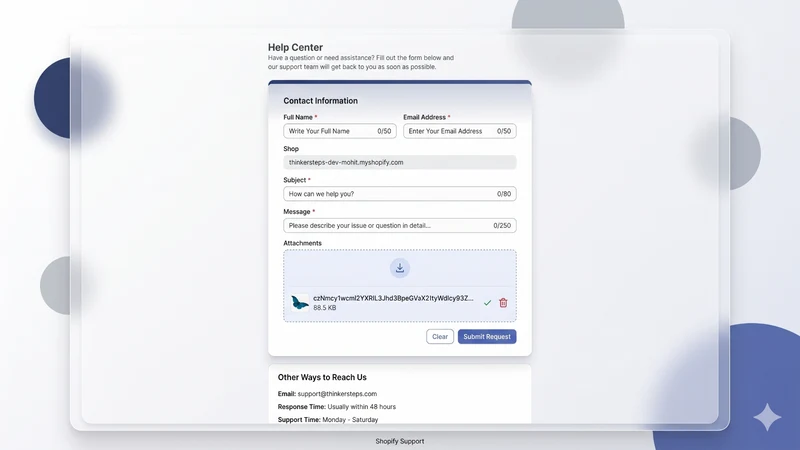This screenshot has width=800, height=450.
Task: Click the upload icon in Attachments area
Action: [x=399, y=268]
